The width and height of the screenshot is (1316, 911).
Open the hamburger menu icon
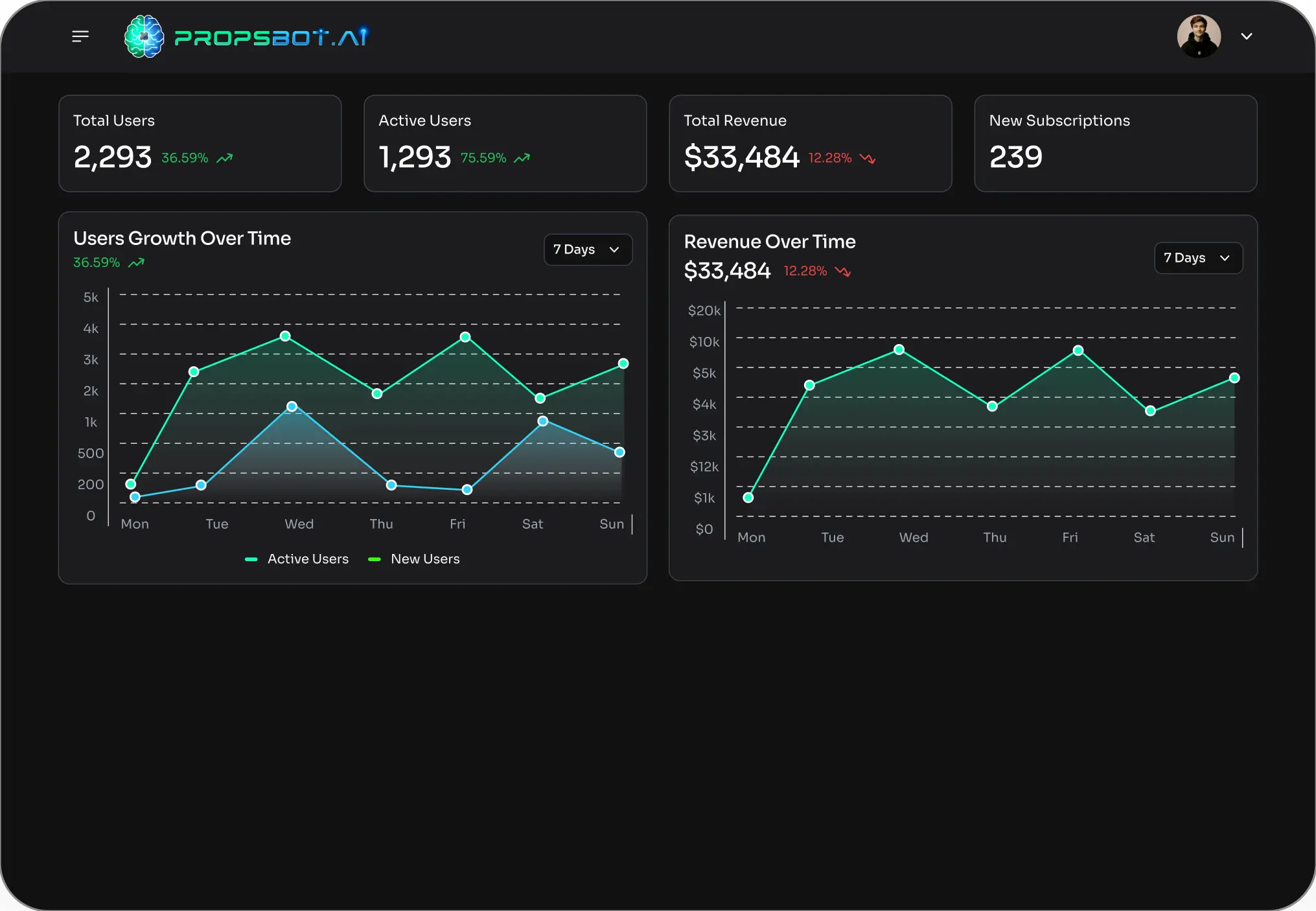80,36
